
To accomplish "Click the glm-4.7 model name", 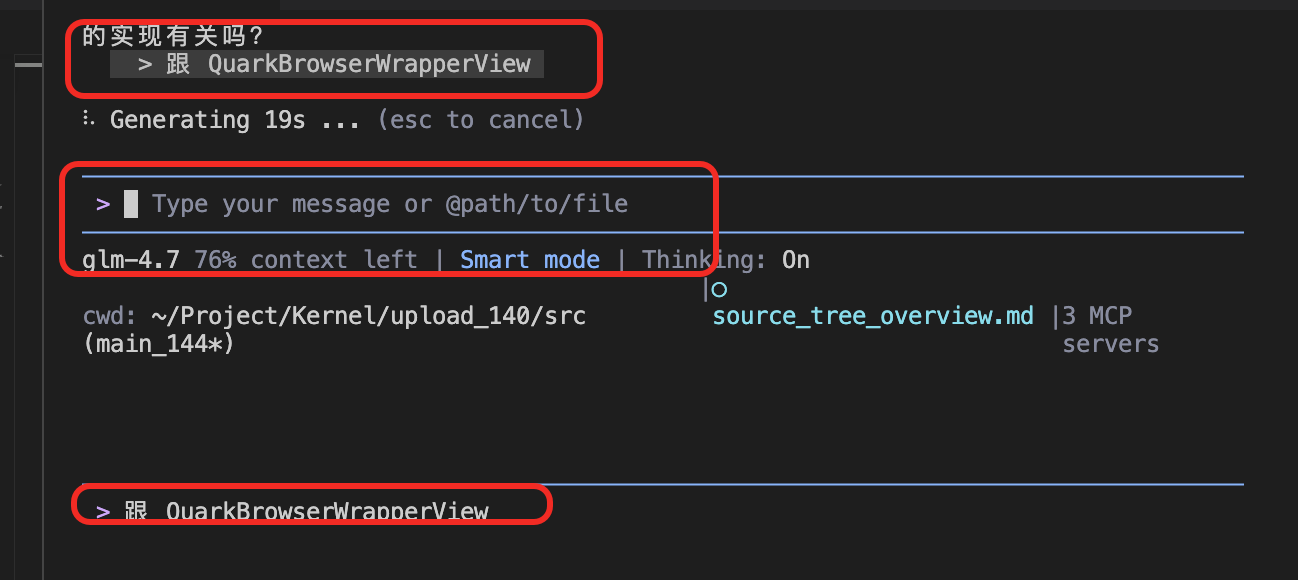I will 131,260.
